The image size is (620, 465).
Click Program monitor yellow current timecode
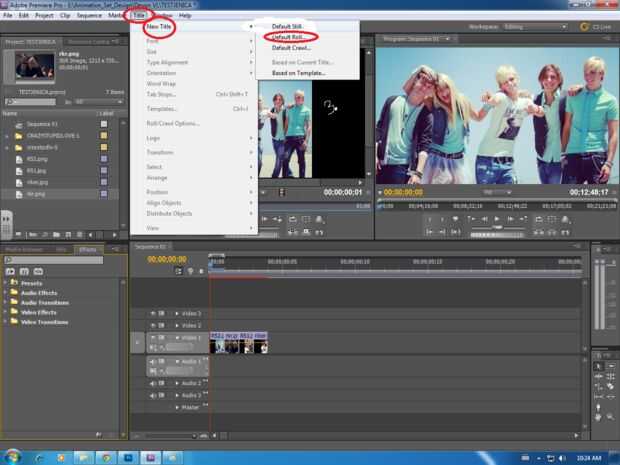[403, 192]
